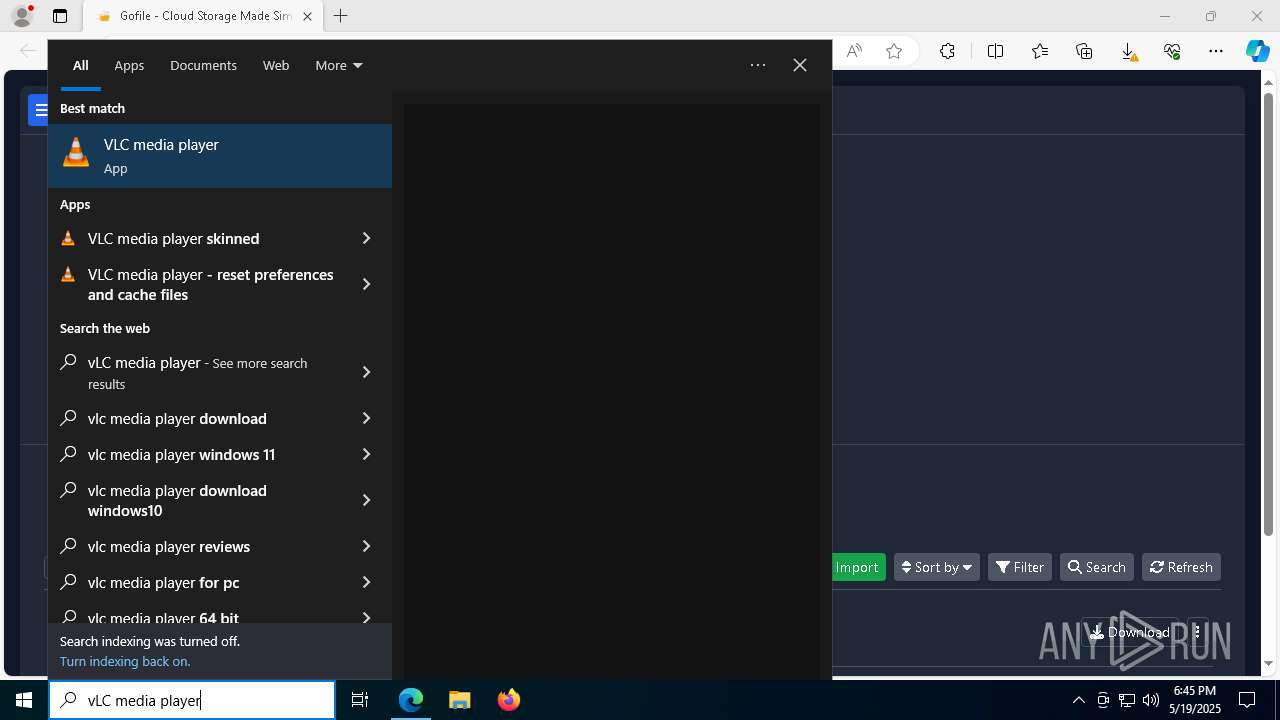Screen dimensions: 1280x720
Task: Click magnifier icon beside 'vlc media player windows 11'
Action: point(68,454)
